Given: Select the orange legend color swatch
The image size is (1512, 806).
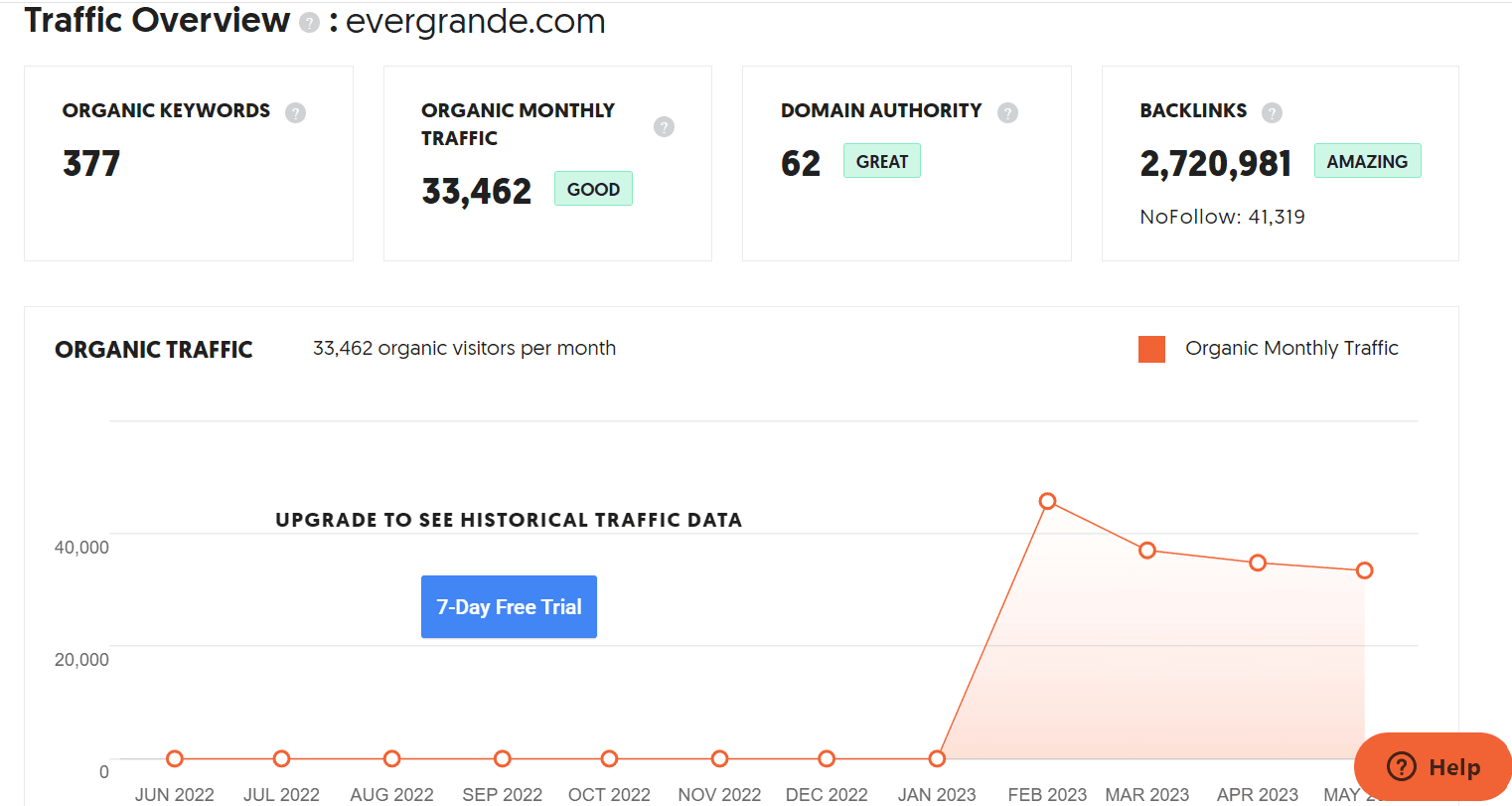Looking at the screenshot, I should click(1151, 349).
